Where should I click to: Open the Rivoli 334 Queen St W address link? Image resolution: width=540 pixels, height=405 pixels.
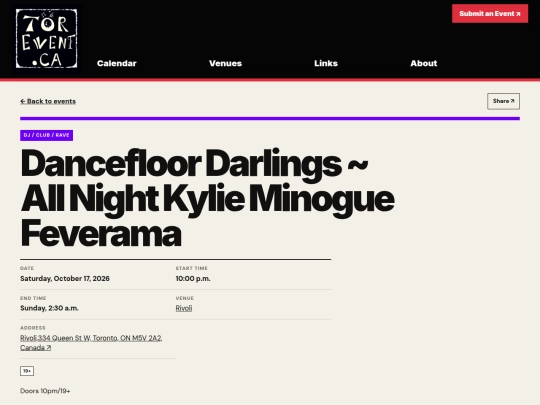tap(91, 343)
